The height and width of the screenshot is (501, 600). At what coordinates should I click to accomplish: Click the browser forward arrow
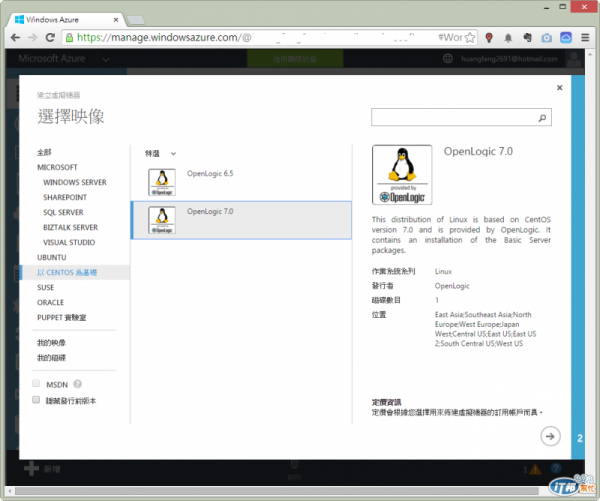33,38
